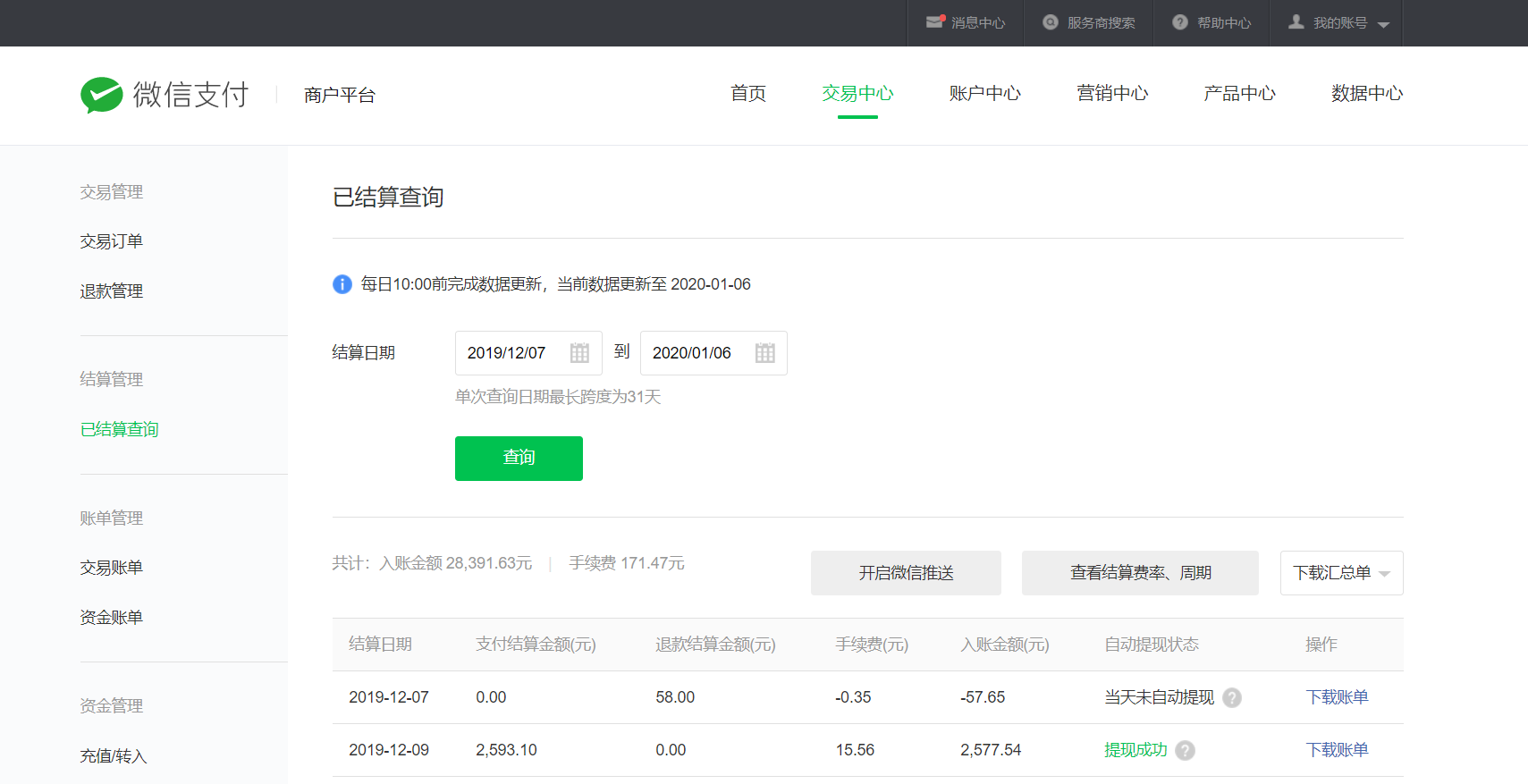Click the 2,577.54 credited amount cell
This screenshot has width=1528, height=784.
[x=991, y=750]
